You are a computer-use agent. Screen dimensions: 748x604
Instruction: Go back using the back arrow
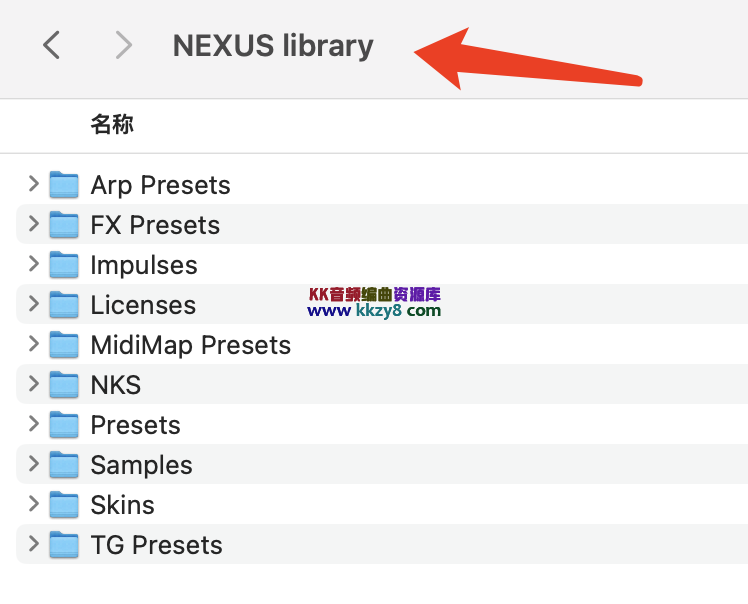[51, 45]
